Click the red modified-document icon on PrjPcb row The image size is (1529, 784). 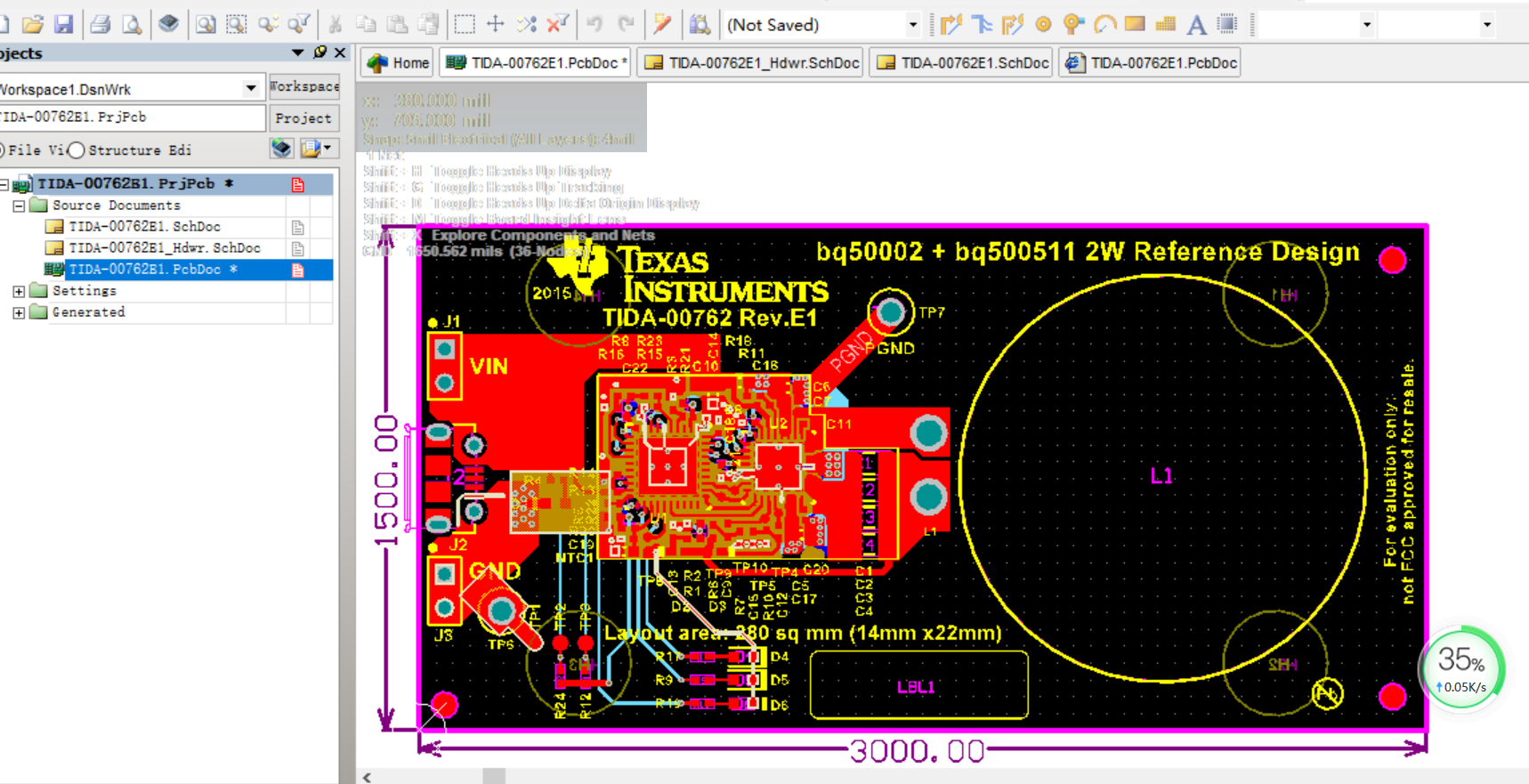click(x=298, y=184)
